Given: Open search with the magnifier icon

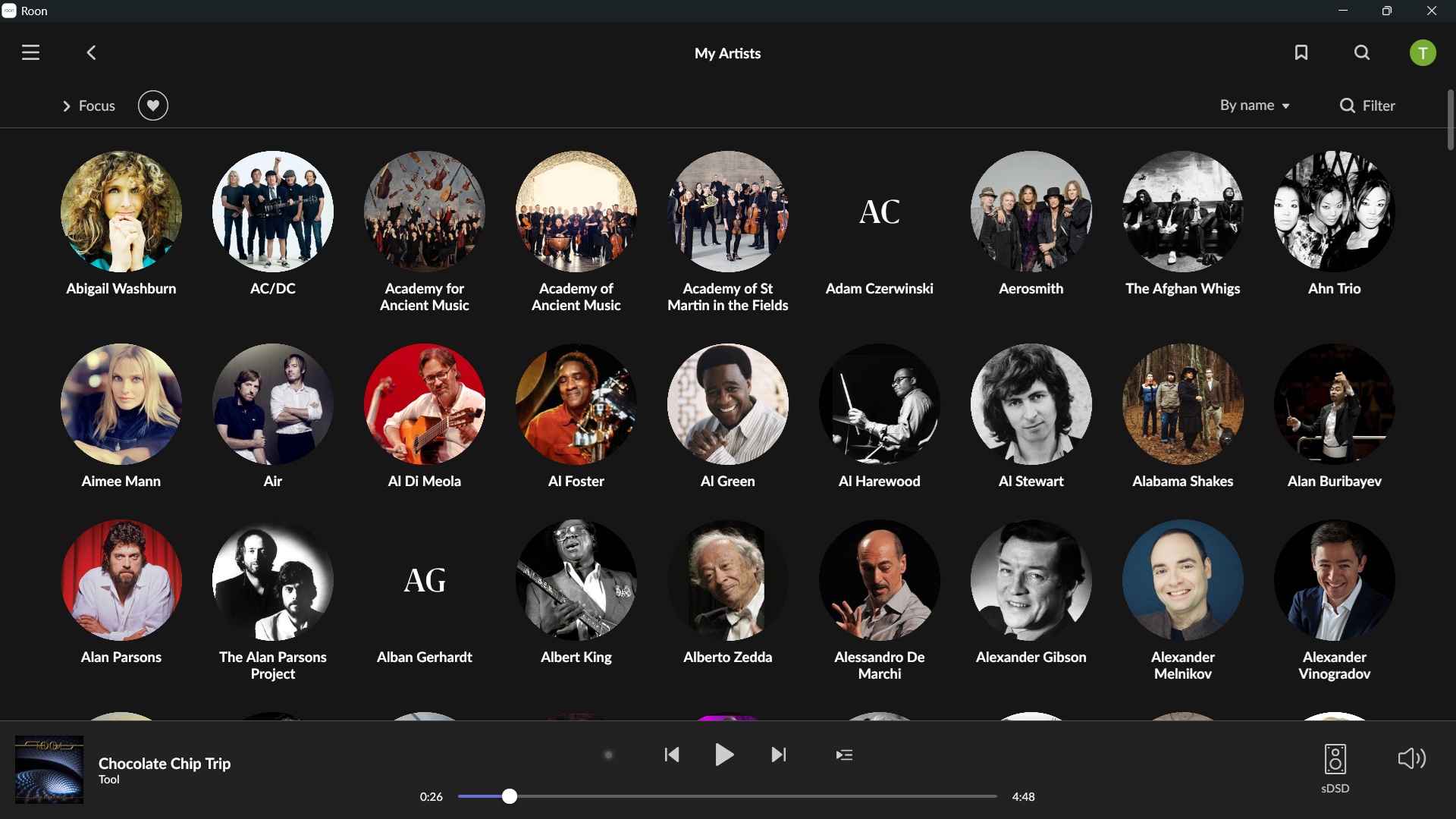Looking at the screenshot, I should click(1362, 52).
